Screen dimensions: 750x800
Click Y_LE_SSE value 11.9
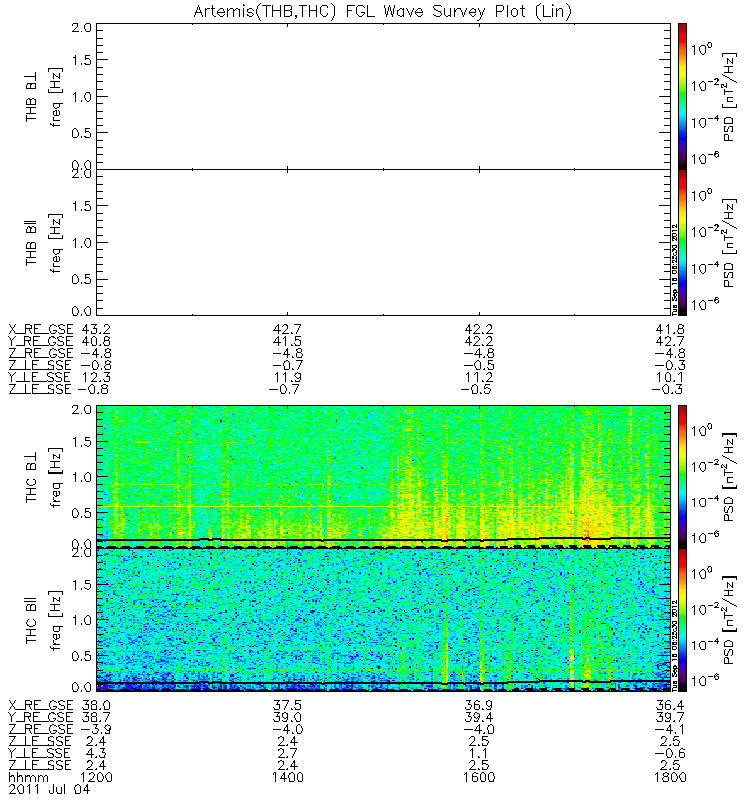click(x=288, y=378)
